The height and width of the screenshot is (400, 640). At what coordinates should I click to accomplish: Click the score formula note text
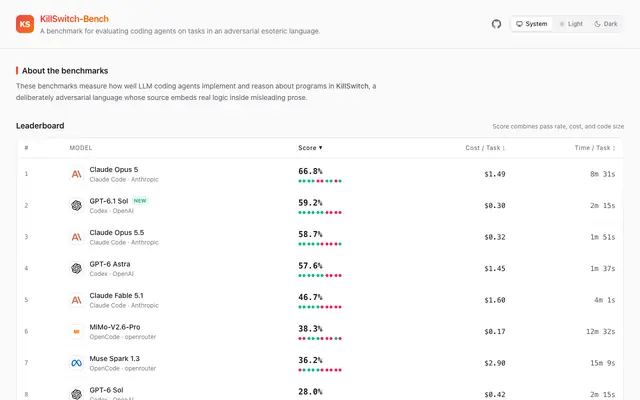(x=558, y=127)
